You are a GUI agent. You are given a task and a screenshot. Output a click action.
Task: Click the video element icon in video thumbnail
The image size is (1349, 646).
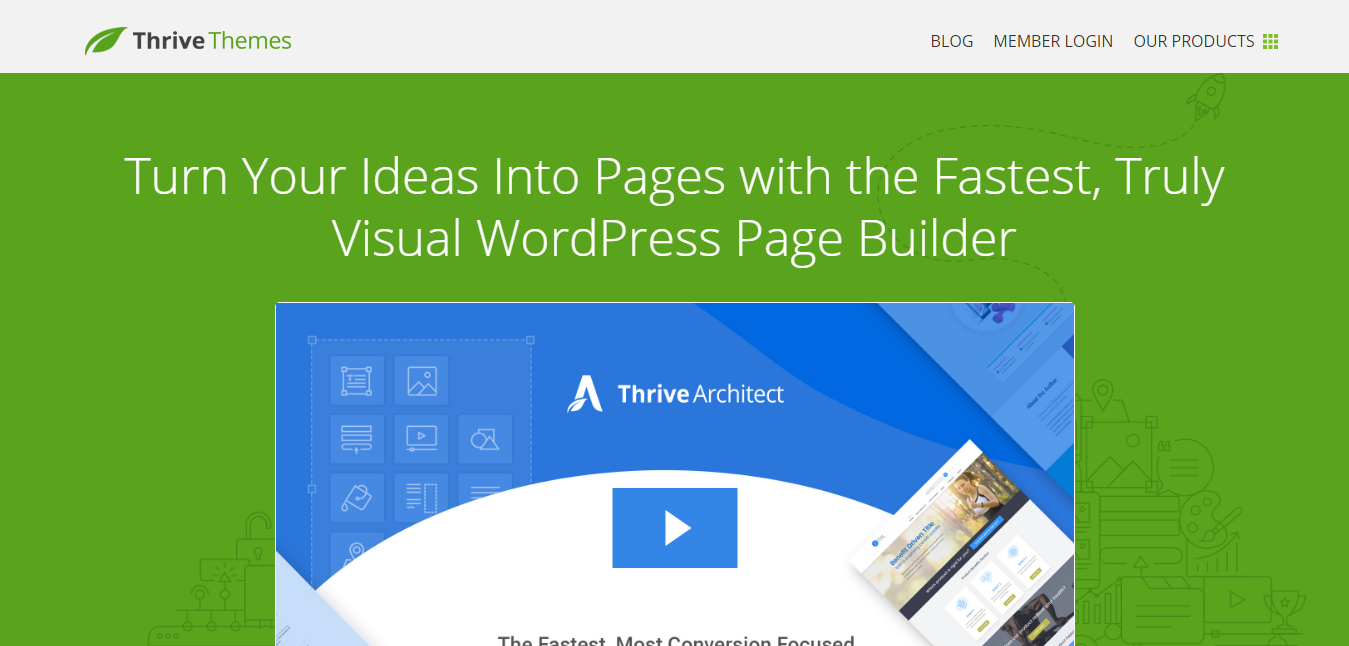[x=421, y=438]
